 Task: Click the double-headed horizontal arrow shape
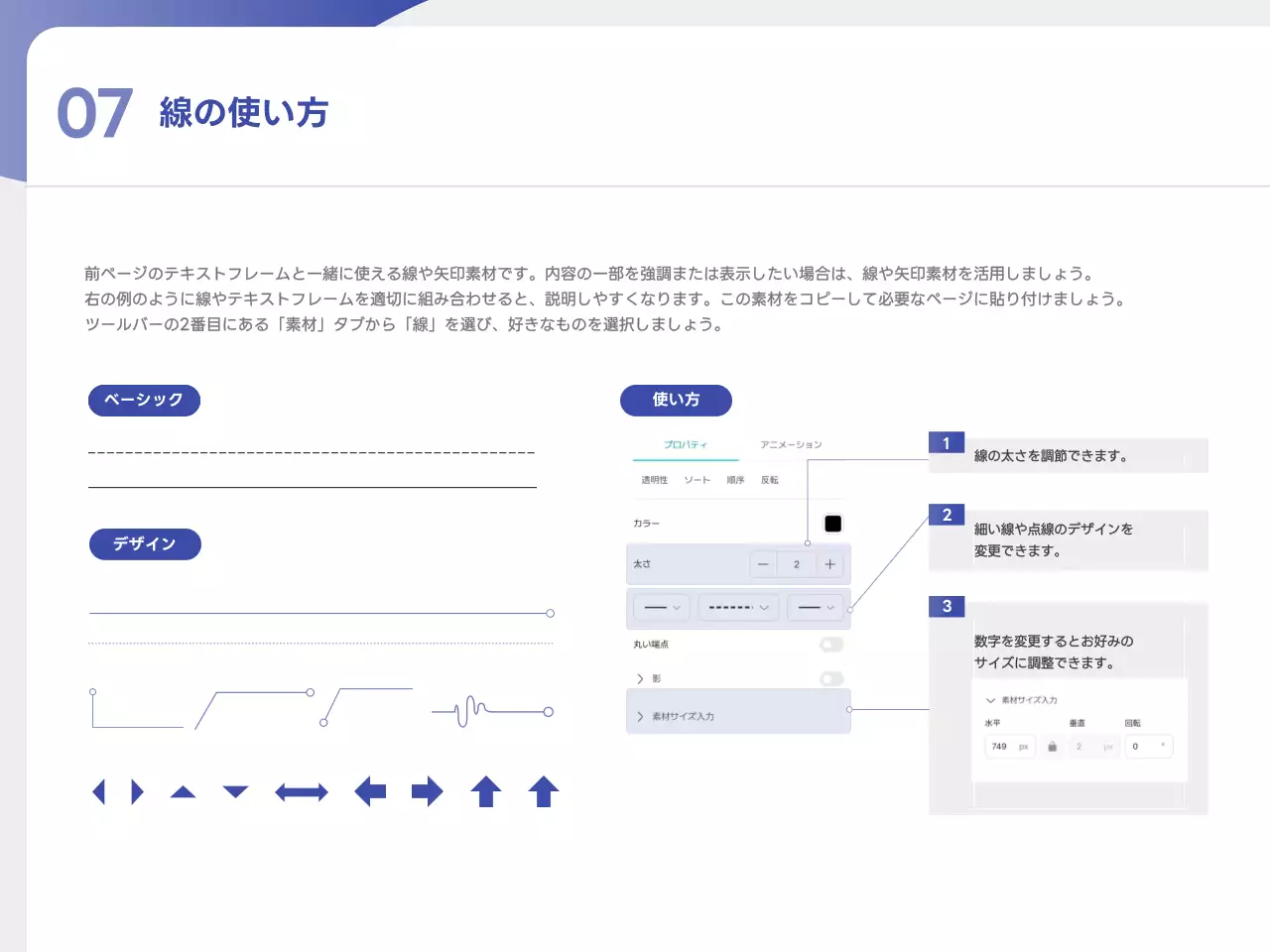tap(302, 792)
